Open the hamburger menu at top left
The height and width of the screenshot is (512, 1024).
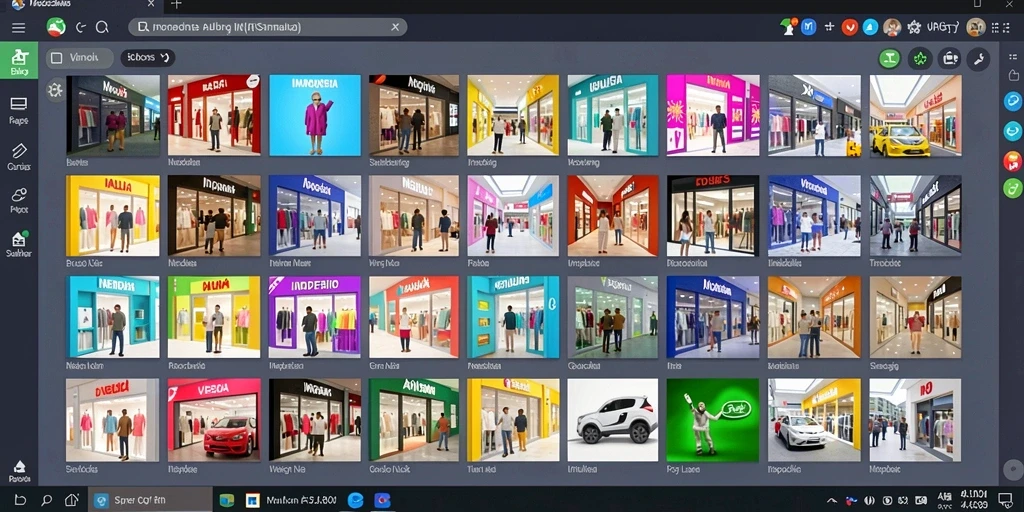tap(19, 27)
